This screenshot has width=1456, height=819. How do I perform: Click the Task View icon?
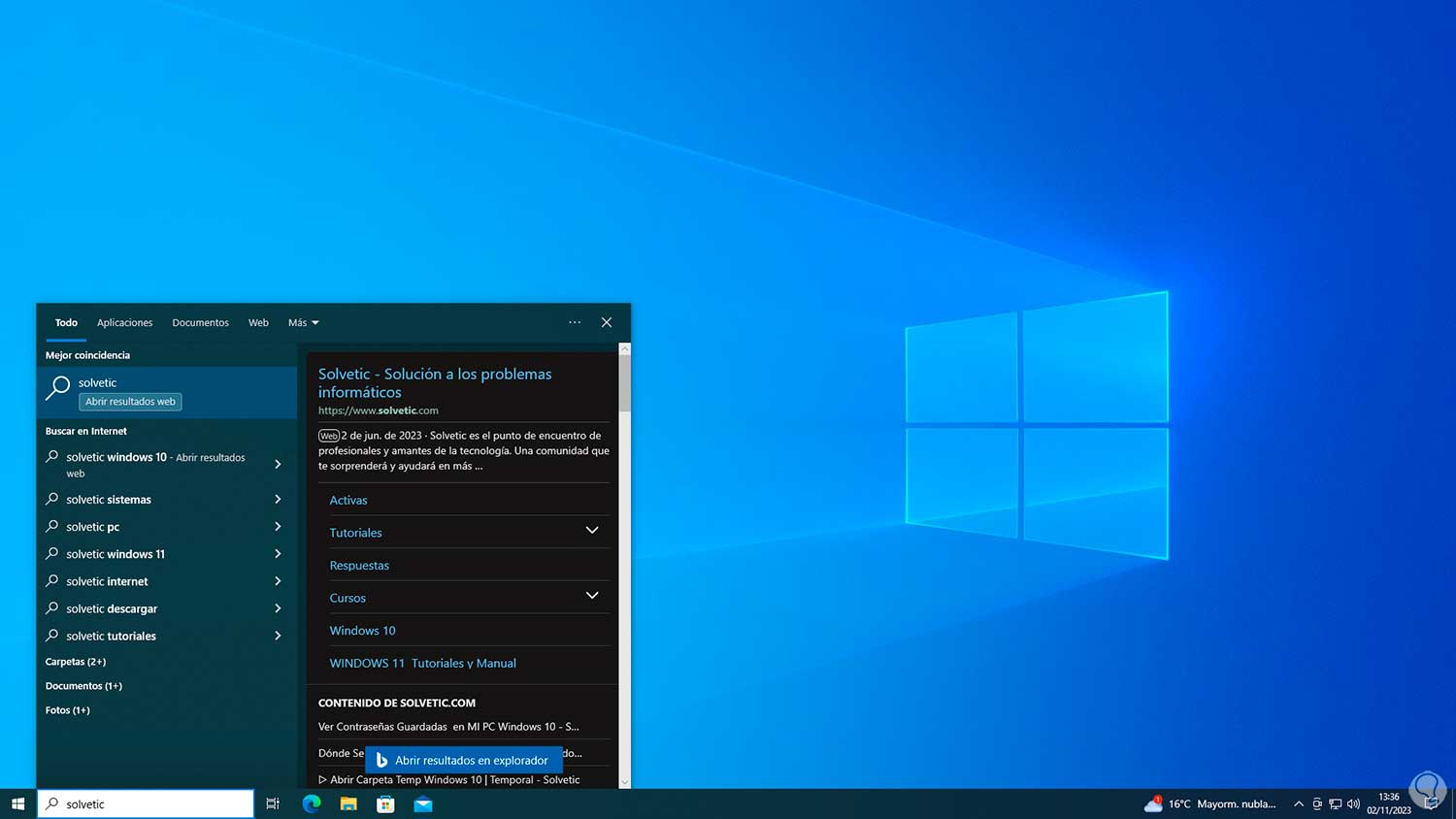tap(273, 803)
